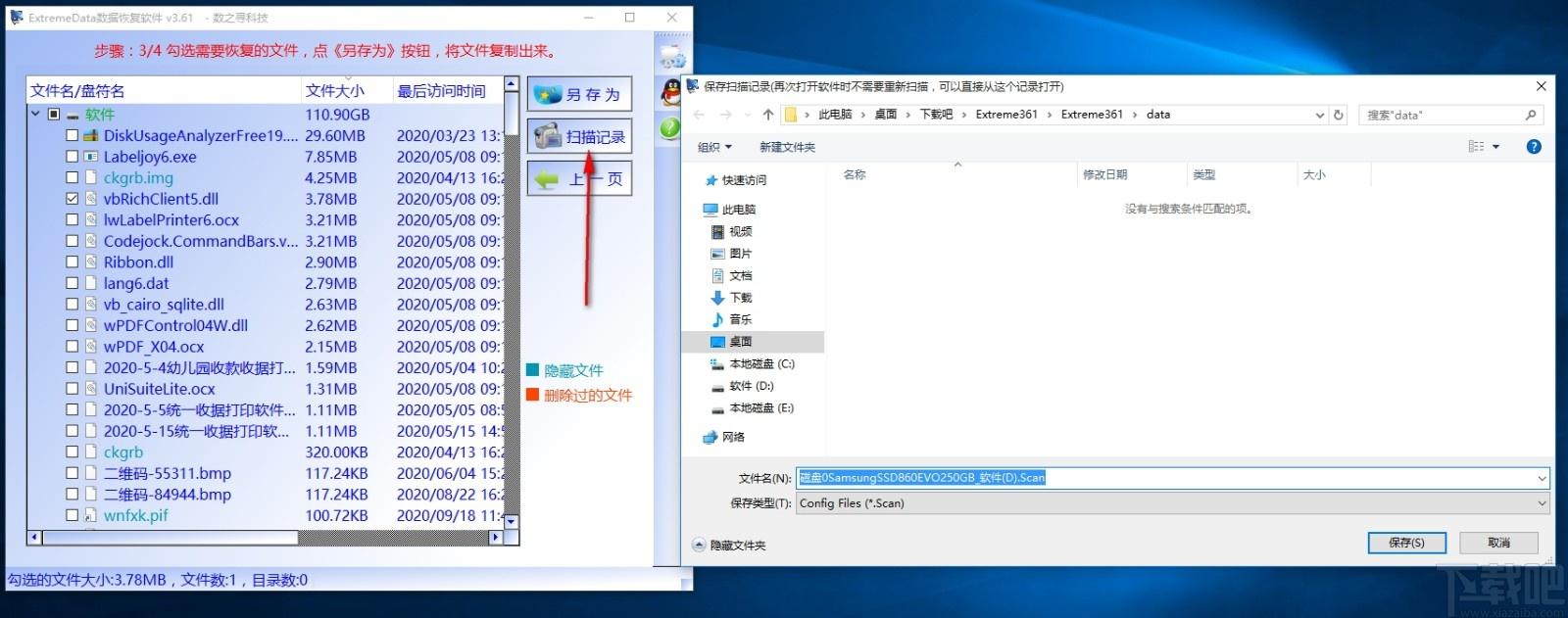Click file list scroll up arrow
This screenshot has width=1568, height=618.
pos(511,85)
